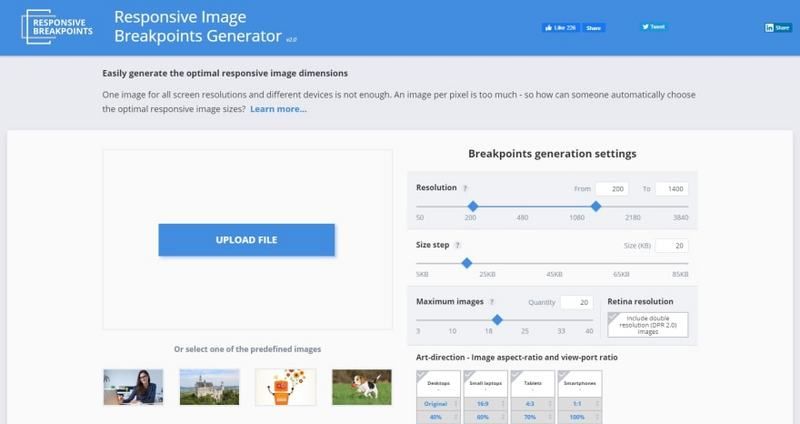Screen dimensions: 800x424
Task: Click the Twitter Tweet button
Action: [x=654, y=27]
